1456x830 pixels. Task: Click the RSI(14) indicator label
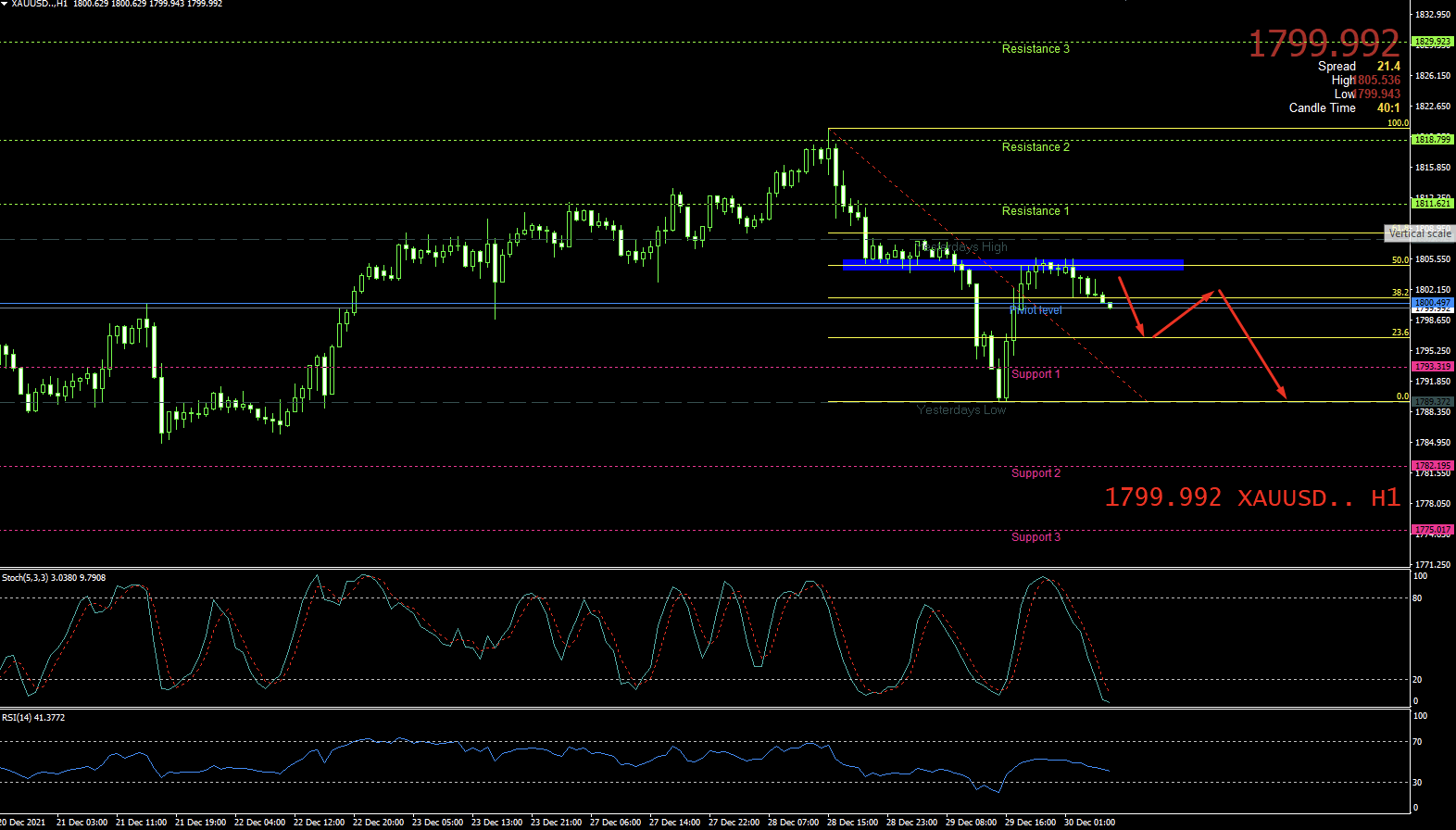[x=33, y=718]
